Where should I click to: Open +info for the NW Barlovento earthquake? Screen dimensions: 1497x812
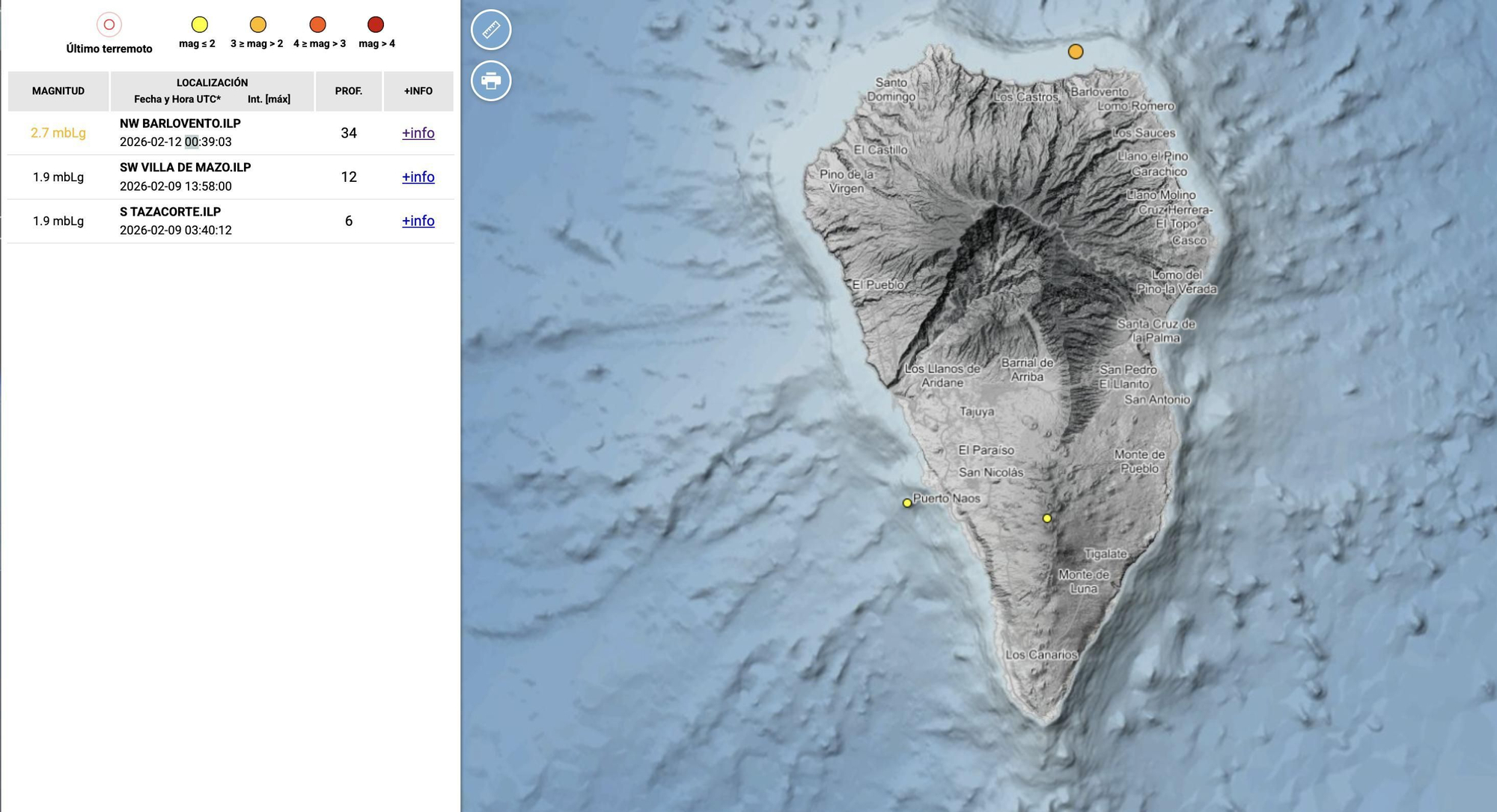click(x=418, y=132)
